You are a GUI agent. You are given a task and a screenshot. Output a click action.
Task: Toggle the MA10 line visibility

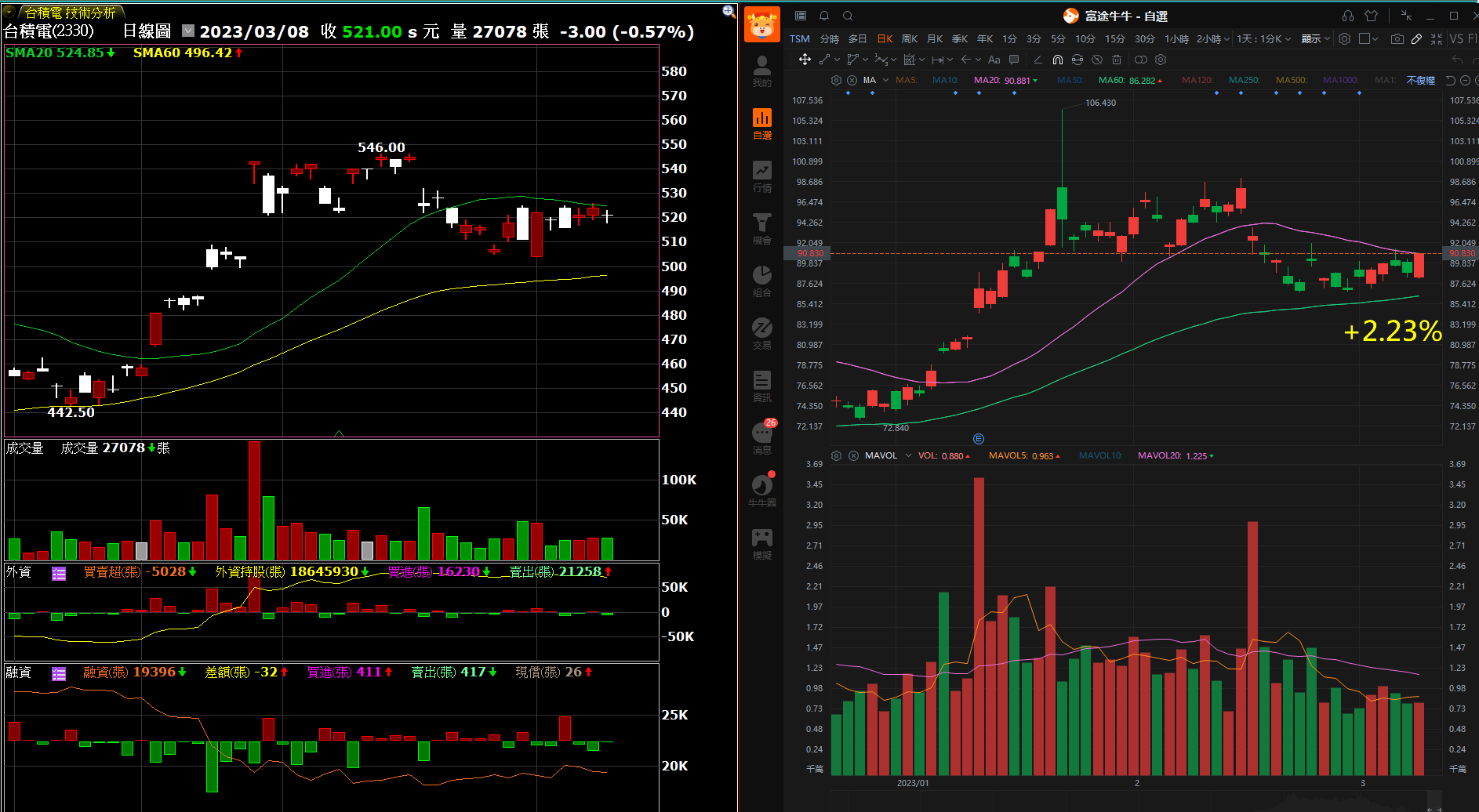pyautogui.click(x=945, y=80)
